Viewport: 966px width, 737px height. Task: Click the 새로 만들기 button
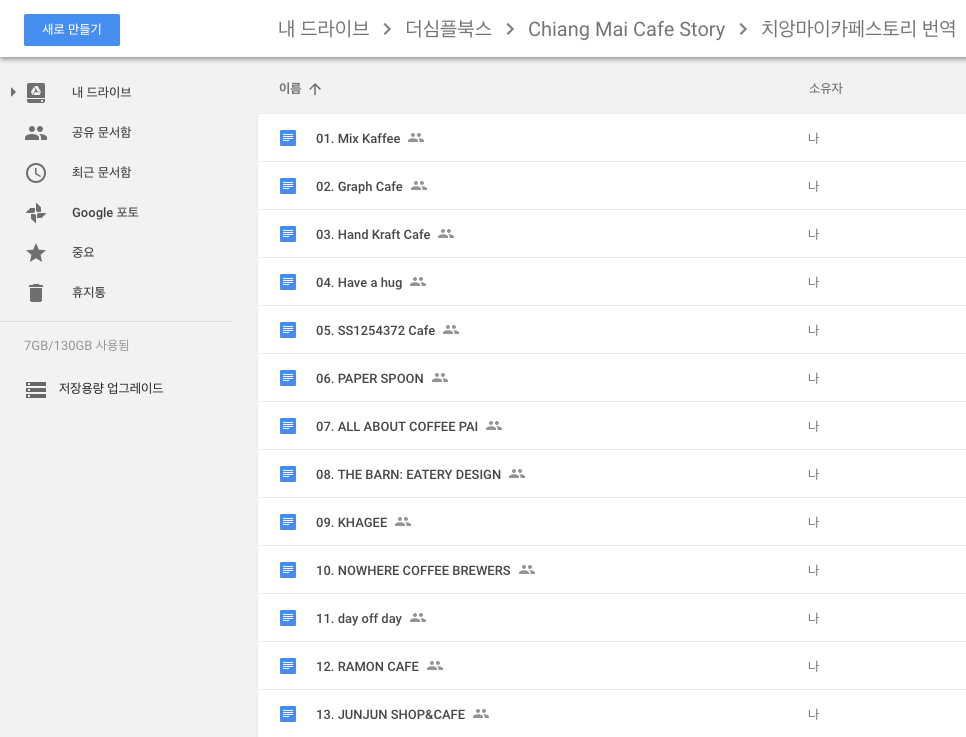tap(71, 30)
